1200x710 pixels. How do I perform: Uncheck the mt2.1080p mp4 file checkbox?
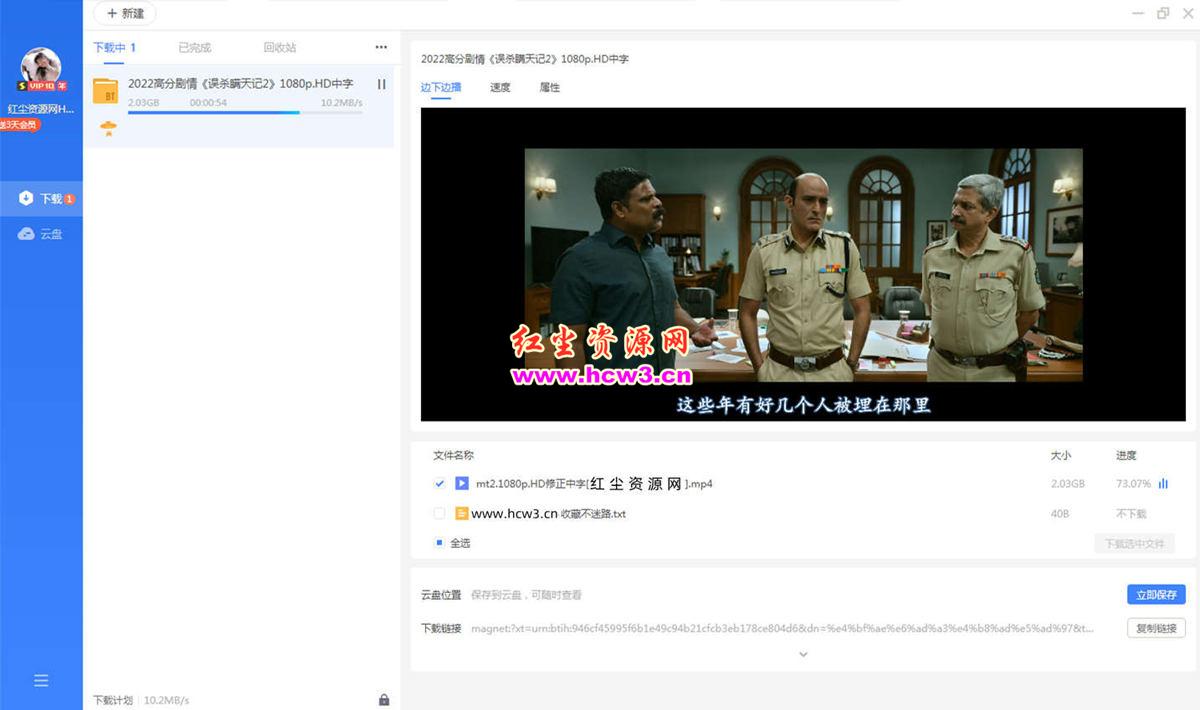coord(439,484)
